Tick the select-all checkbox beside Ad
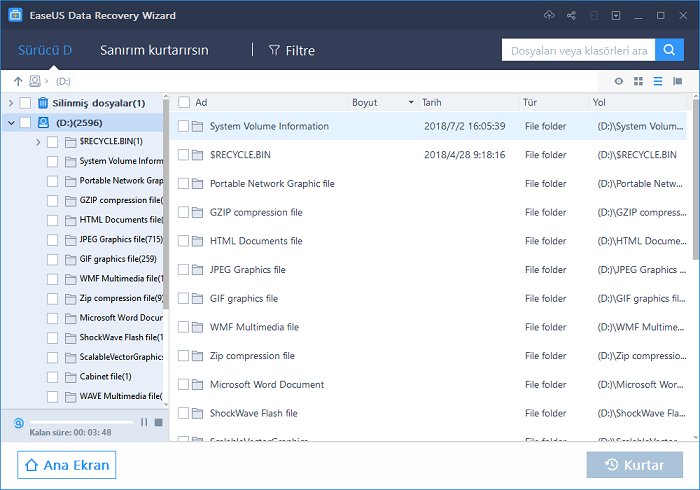The width and height of the screenshot is (700, 490). pyautogui.click(x=183, y=102)
